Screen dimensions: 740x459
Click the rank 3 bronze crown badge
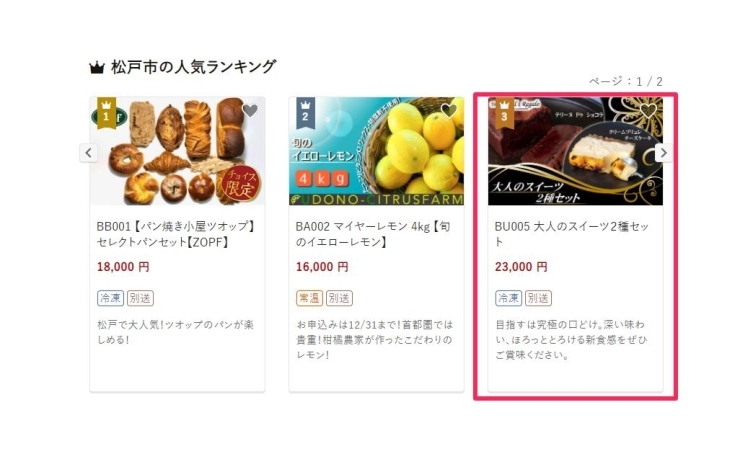(505, 113)
